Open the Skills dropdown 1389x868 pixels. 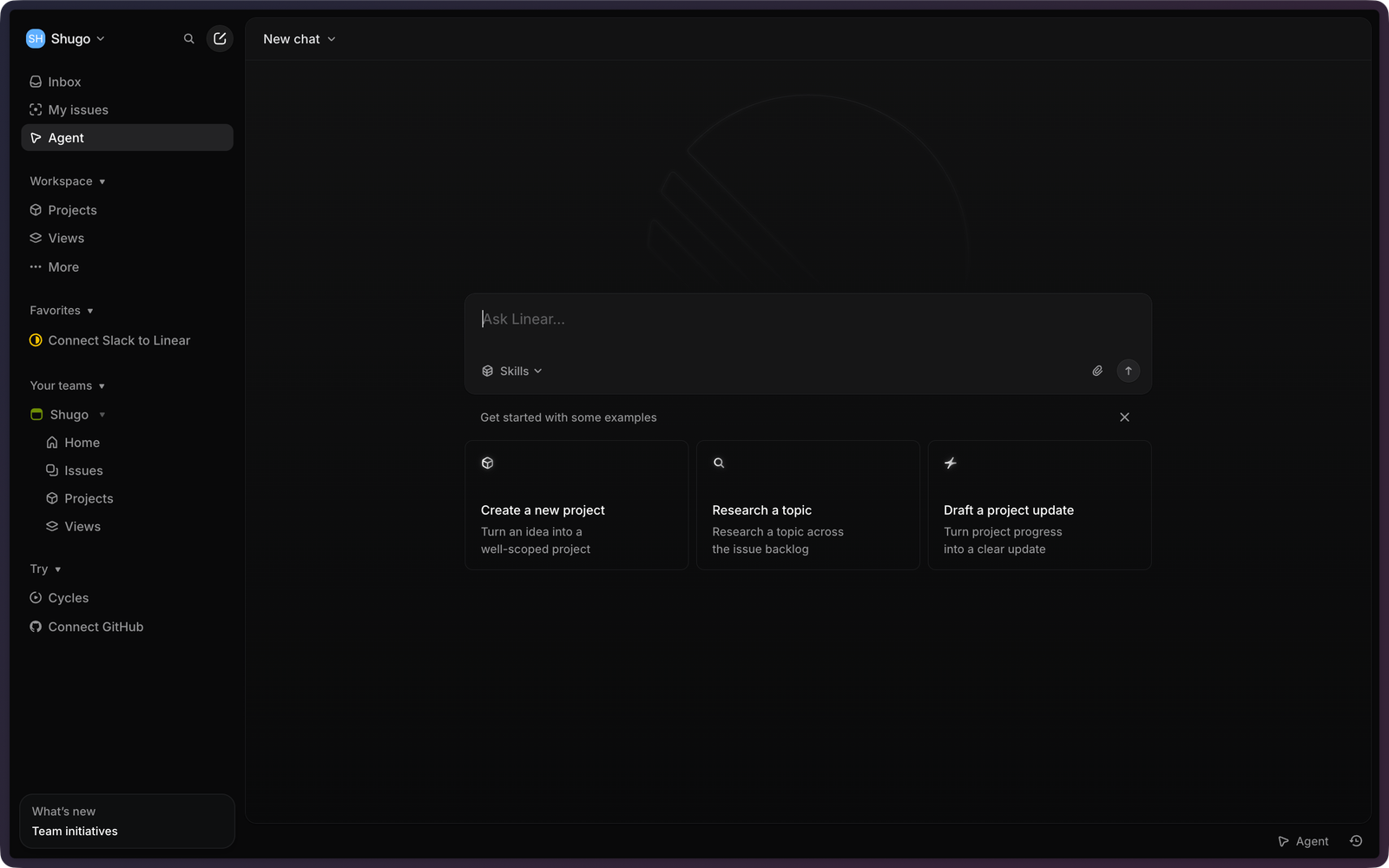512,372
